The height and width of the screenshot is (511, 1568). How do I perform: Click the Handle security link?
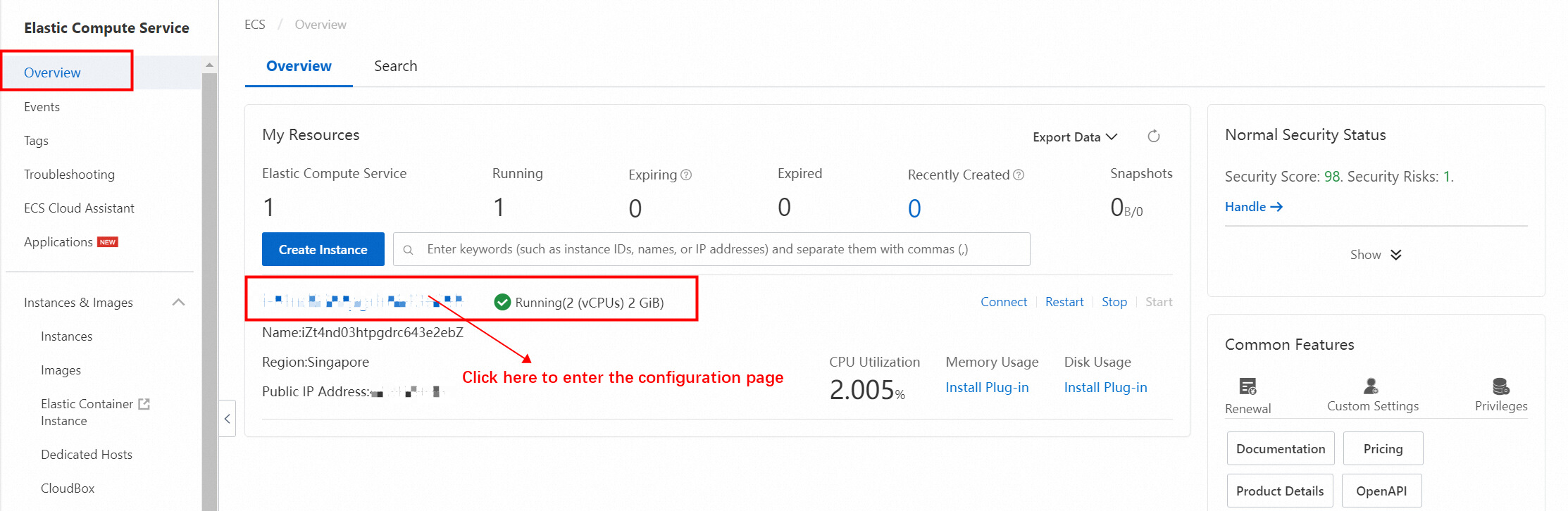tap(1253, 207)
